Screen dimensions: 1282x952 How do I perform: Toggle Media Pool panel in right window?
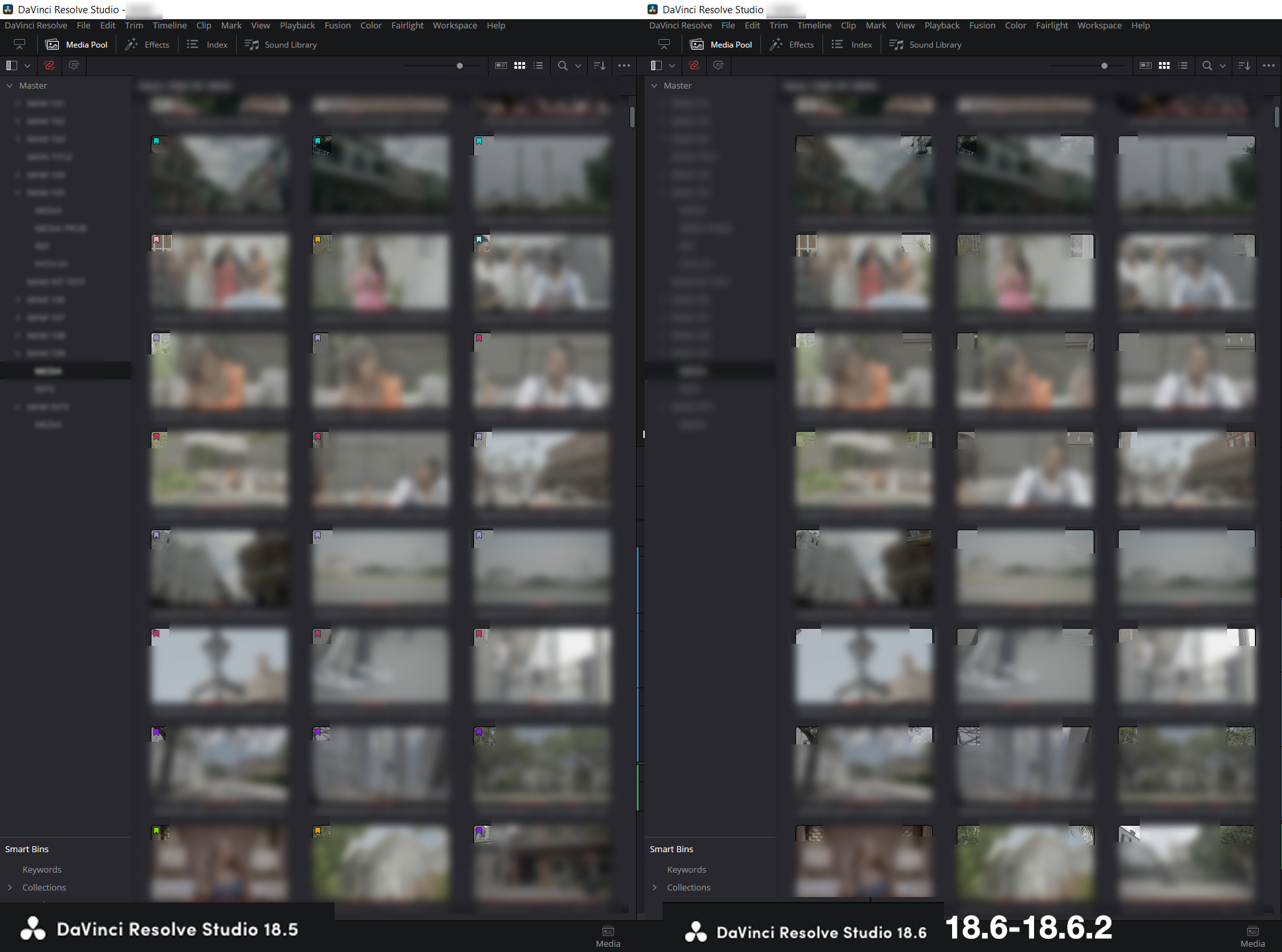(721, 45)
